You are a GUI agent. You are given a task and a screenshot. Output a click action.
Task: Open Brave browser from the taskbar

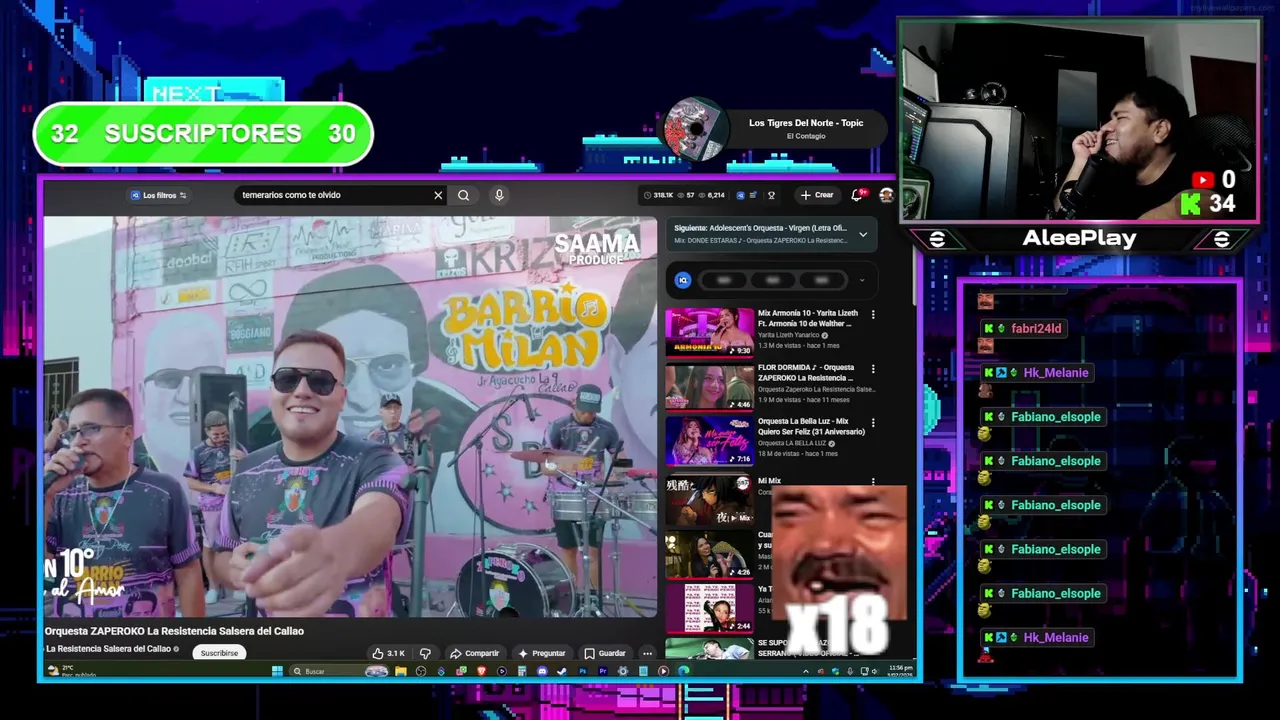tap(481, 671)
